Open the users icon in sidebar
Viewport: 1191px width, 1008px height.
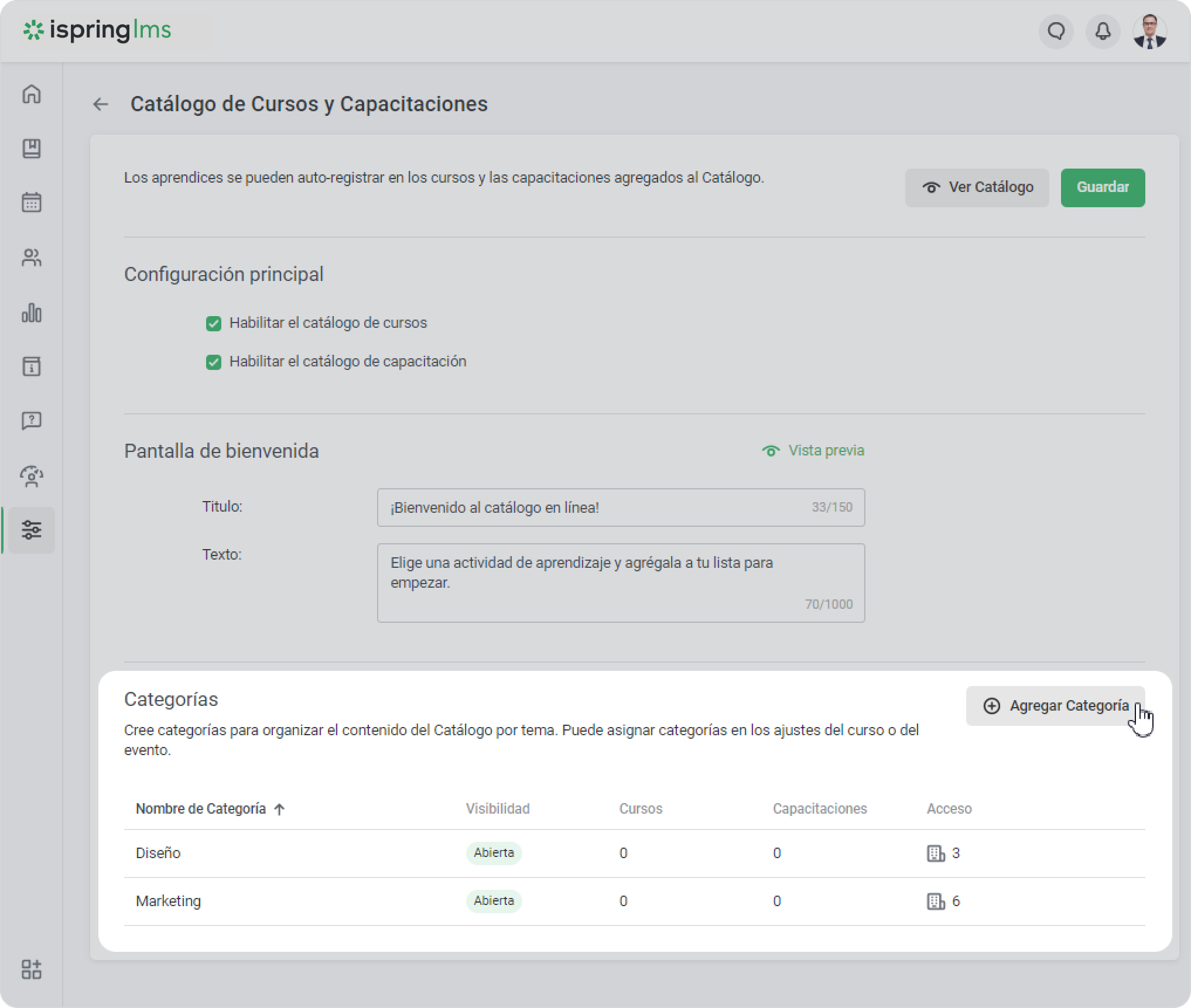click(32, 258)
